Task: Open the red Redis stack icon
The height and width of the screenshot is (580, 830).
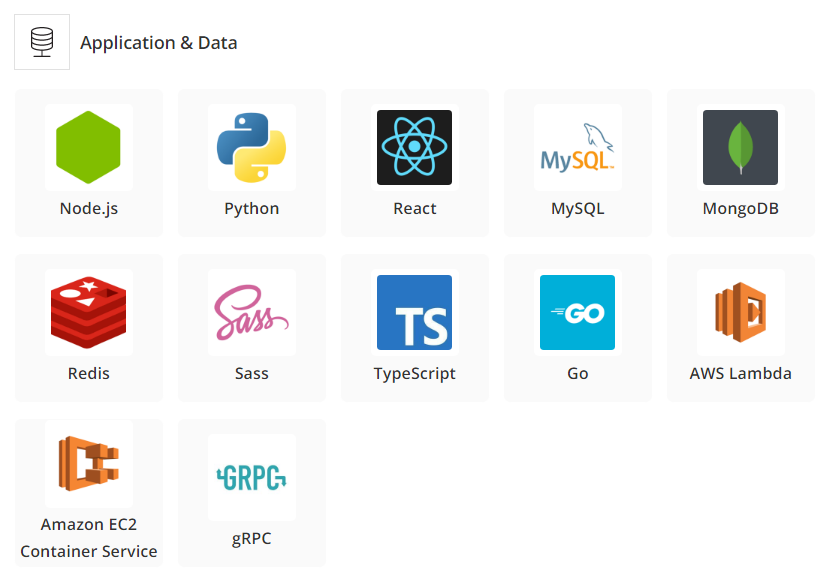Action: [x=88, y=312]
